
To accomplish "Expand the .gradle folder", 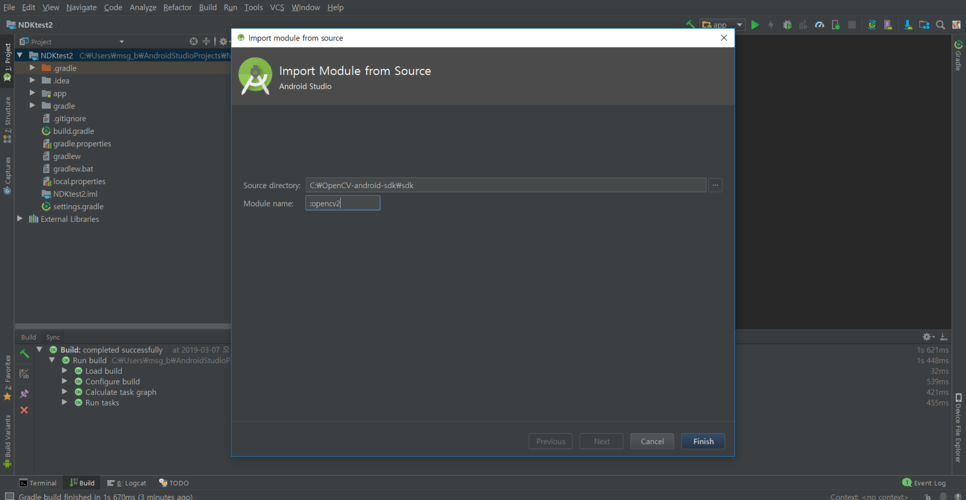I will (32, 68).
